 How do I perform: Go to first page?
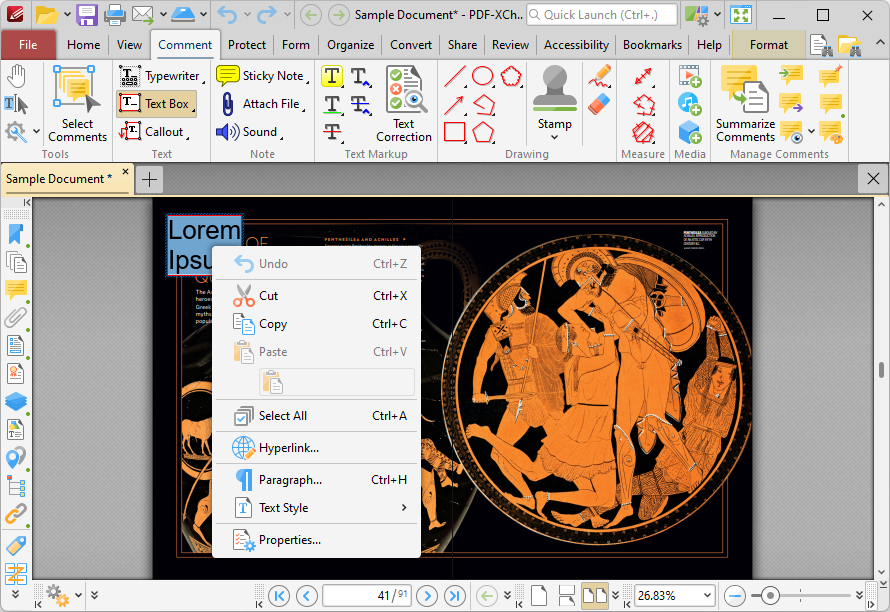279,596
